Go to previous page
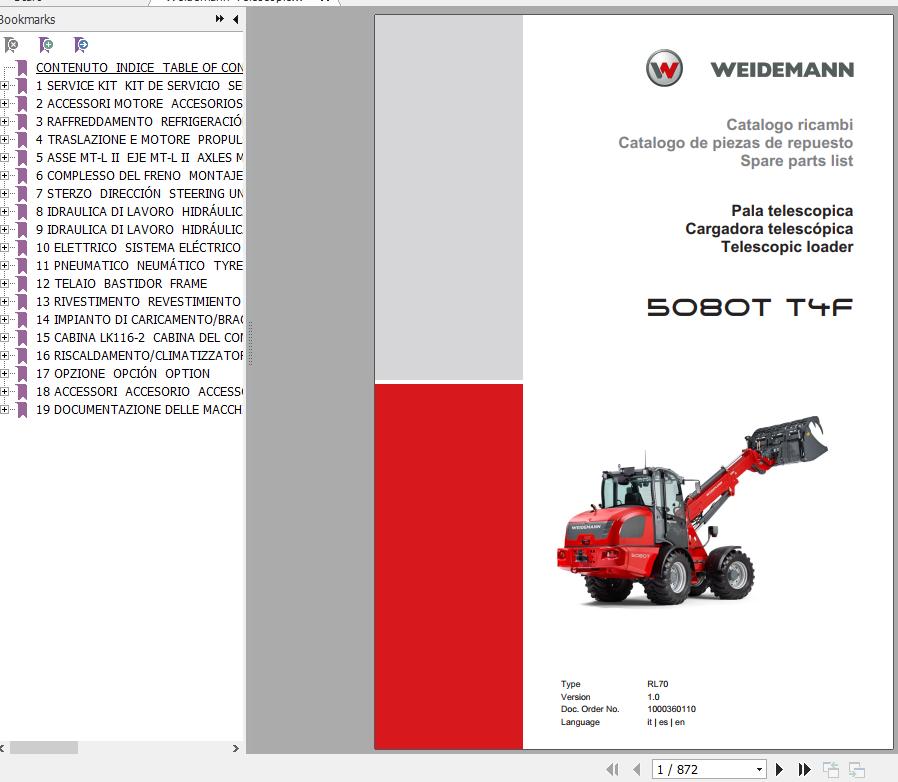Viewport: 898px width, 782px height. [637, 769]
